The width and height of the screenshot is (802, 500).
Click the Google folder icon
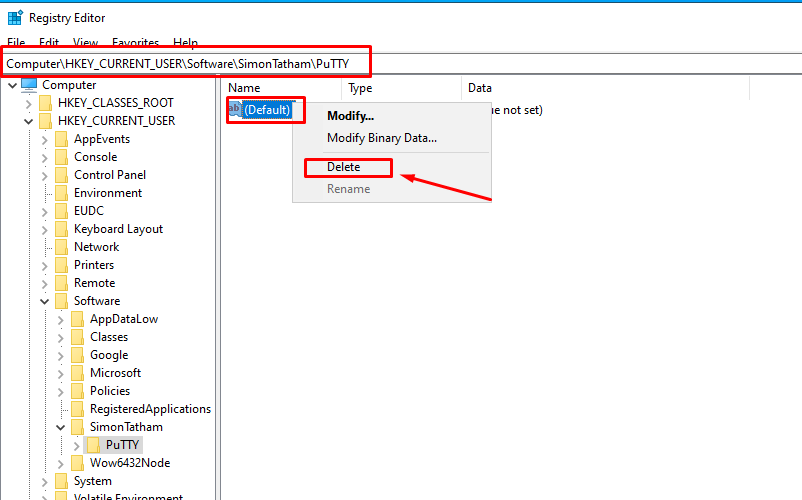click(x=78, y=355)
